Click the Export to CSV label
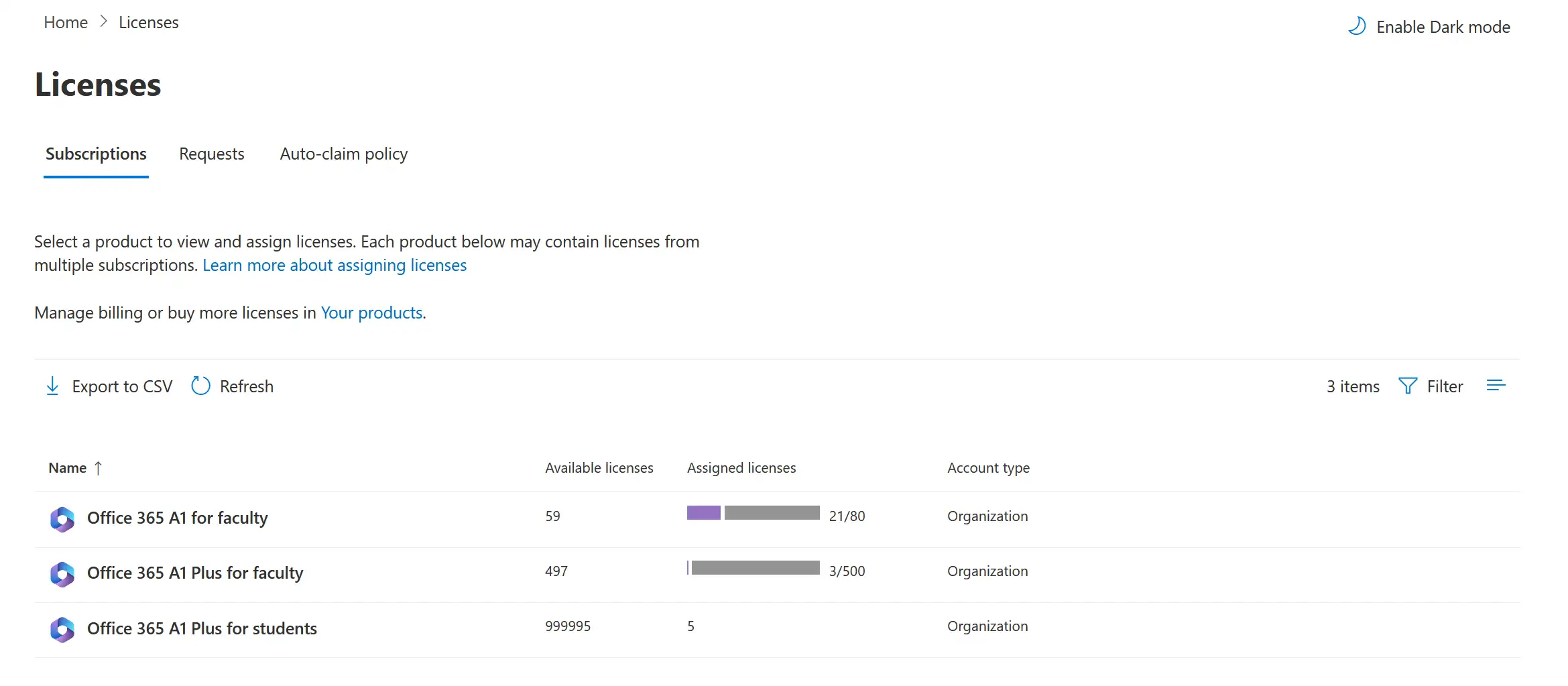Screen dimensions: 1568x686 pyautogui.click(x=122, y=387)
